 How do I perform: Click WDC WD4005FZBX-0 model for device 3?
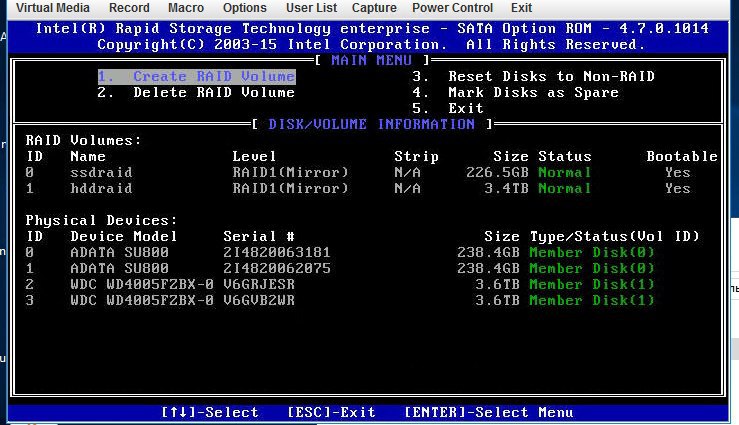[x=142, y=301]
